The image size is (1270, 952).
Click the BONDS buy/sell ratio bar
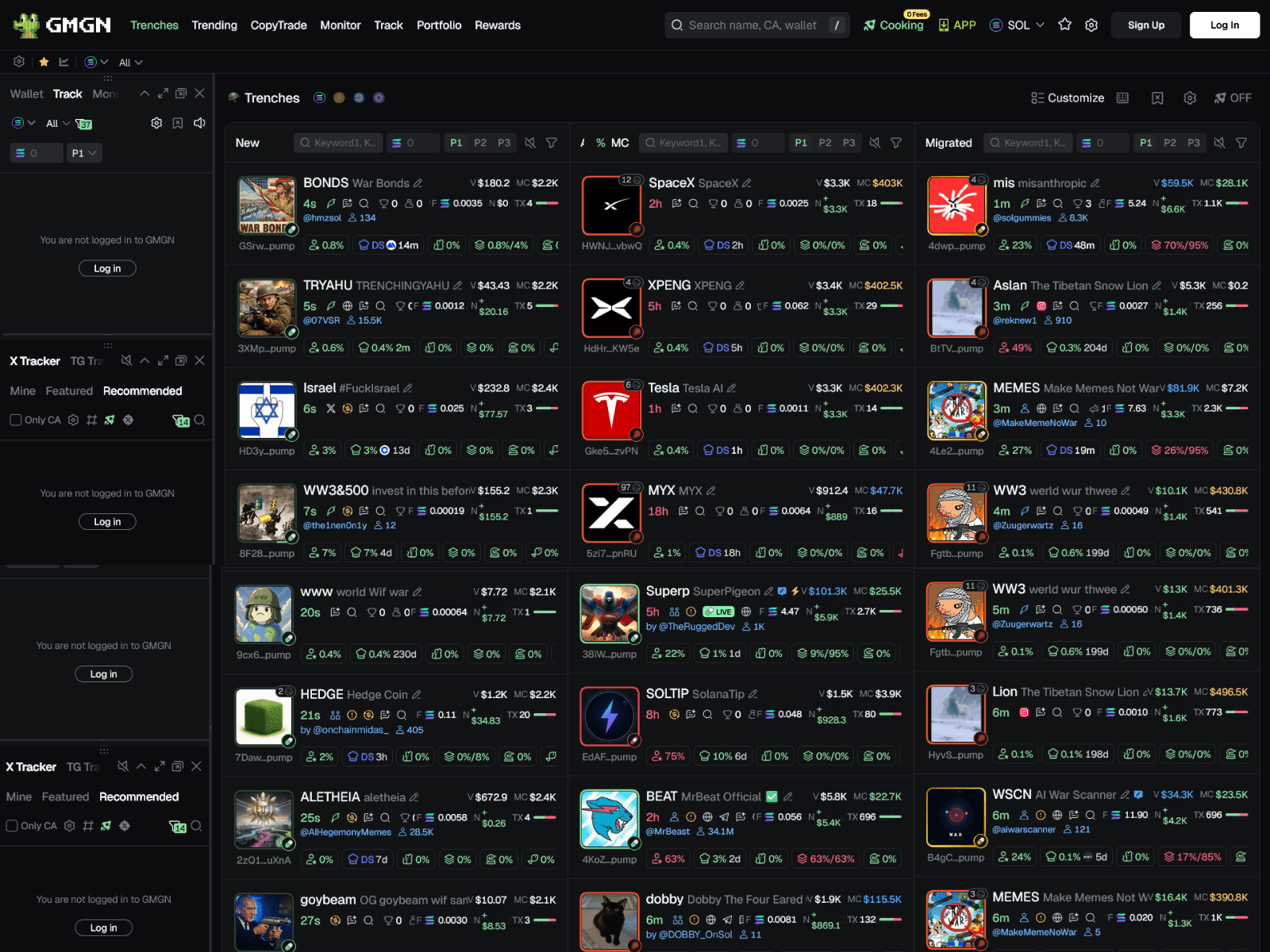coord(547,204)
